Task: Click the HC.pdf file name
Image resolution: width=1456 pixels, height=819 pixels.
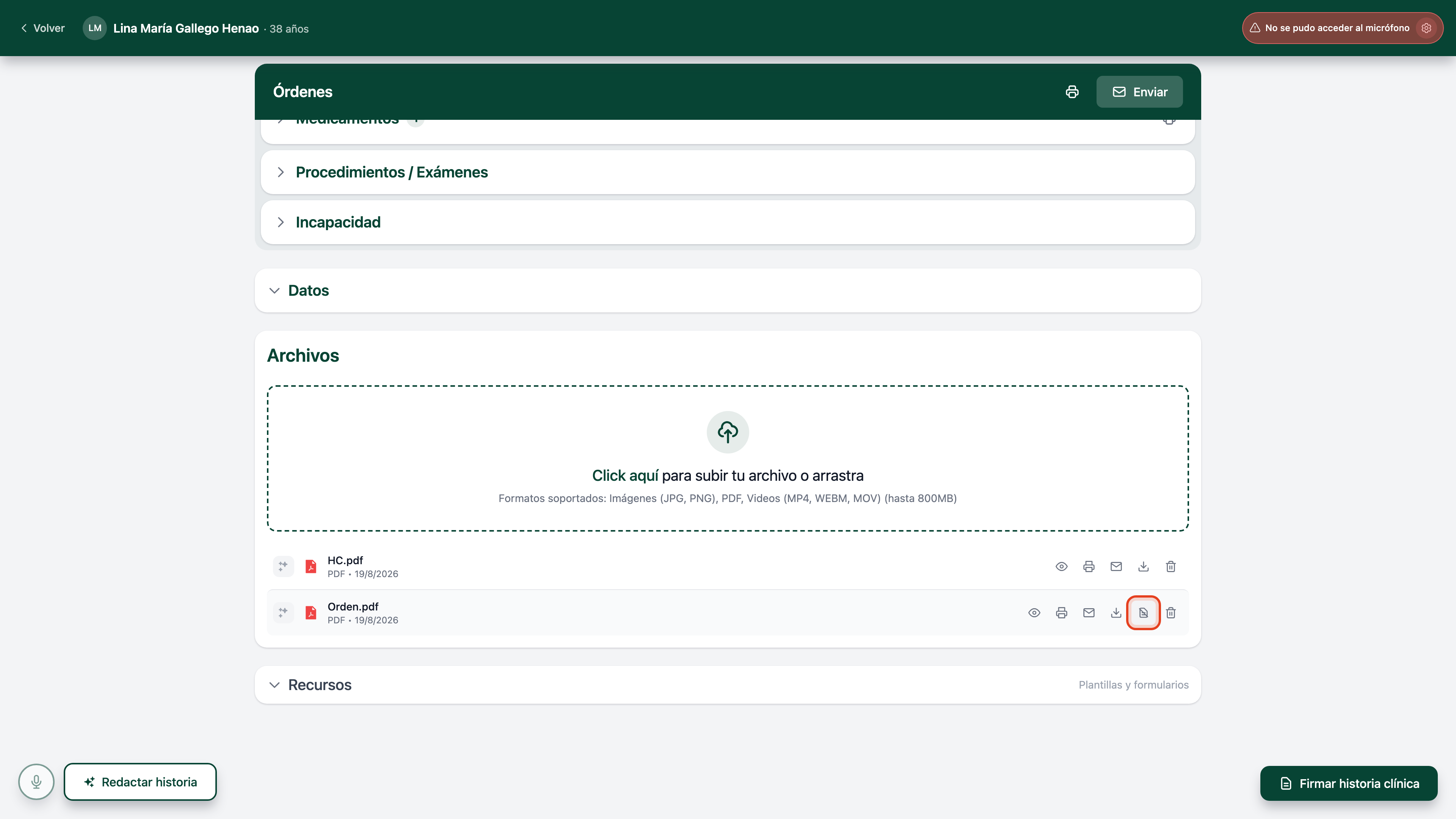Action: coord(345,560)
